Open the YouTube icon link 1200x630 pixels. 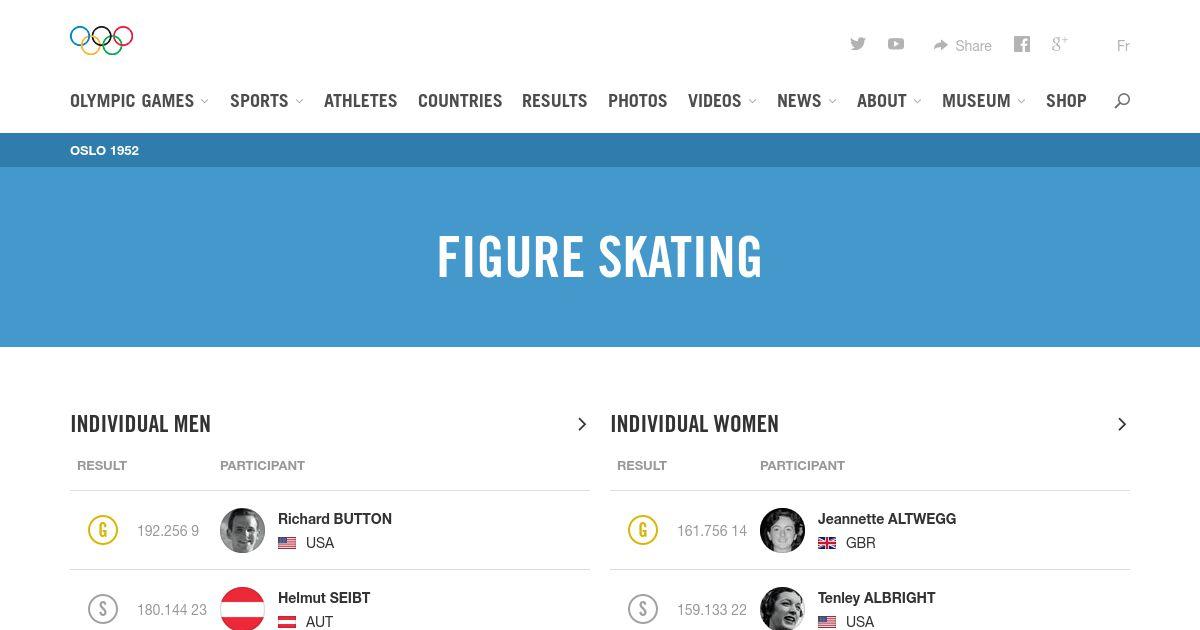click(896, 44)
